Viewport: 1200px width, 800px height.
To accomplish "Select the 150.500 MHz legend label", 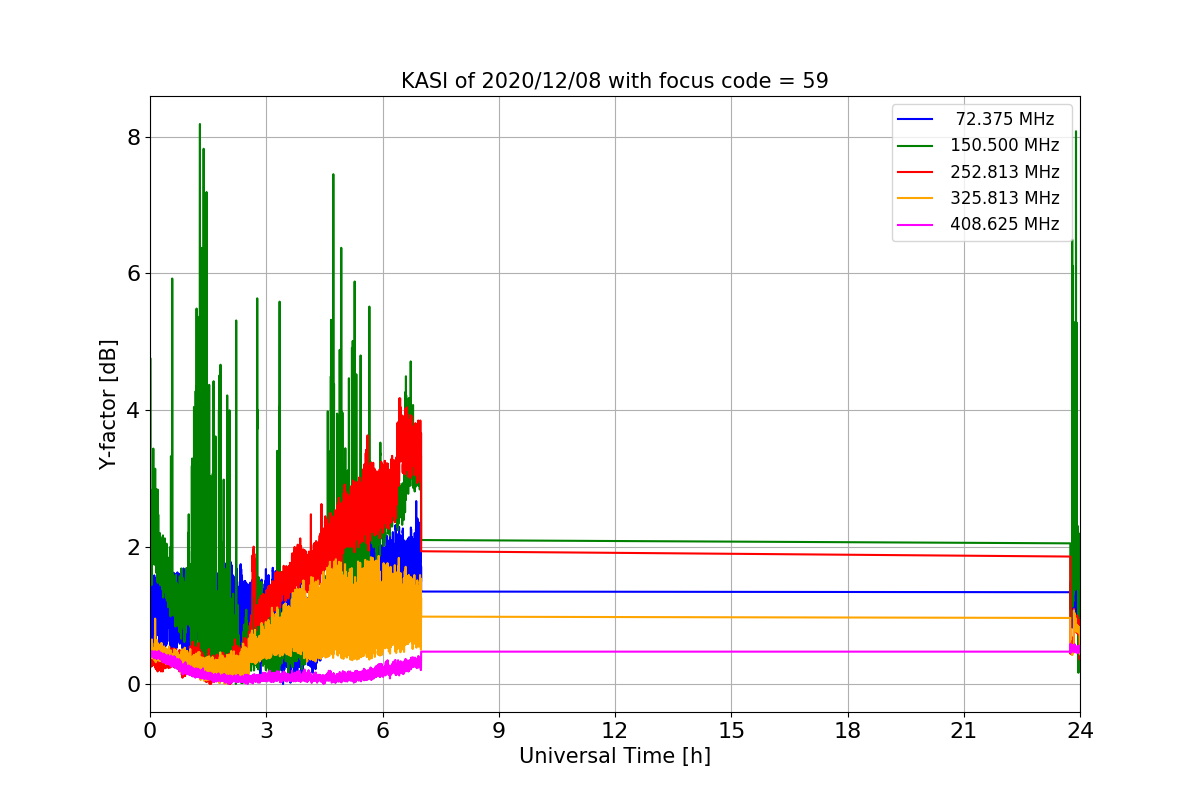I will pyautogui.click(x=1005, y=145).
